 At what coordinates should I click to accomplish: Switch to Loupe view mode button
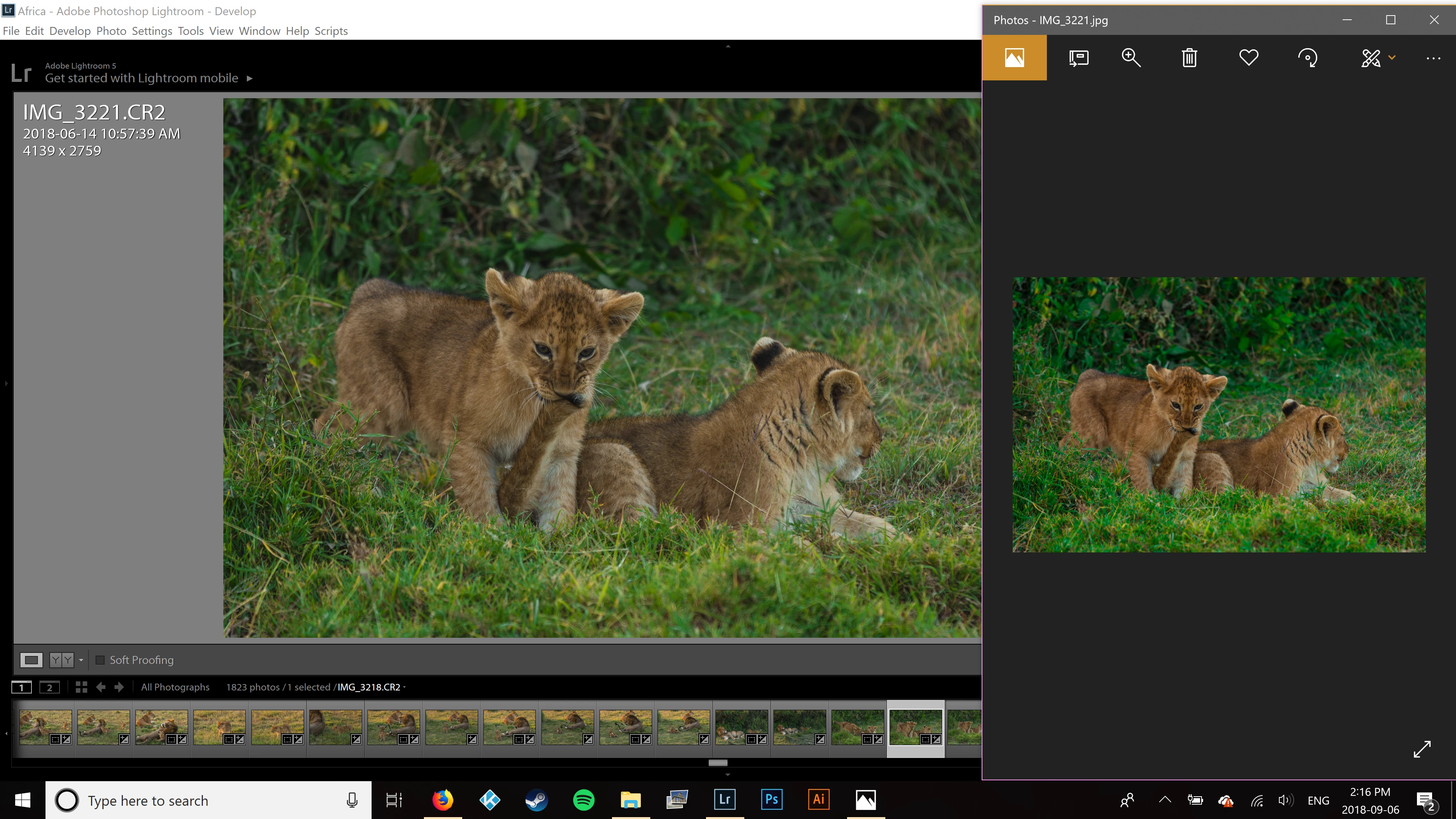pos(31,660)
